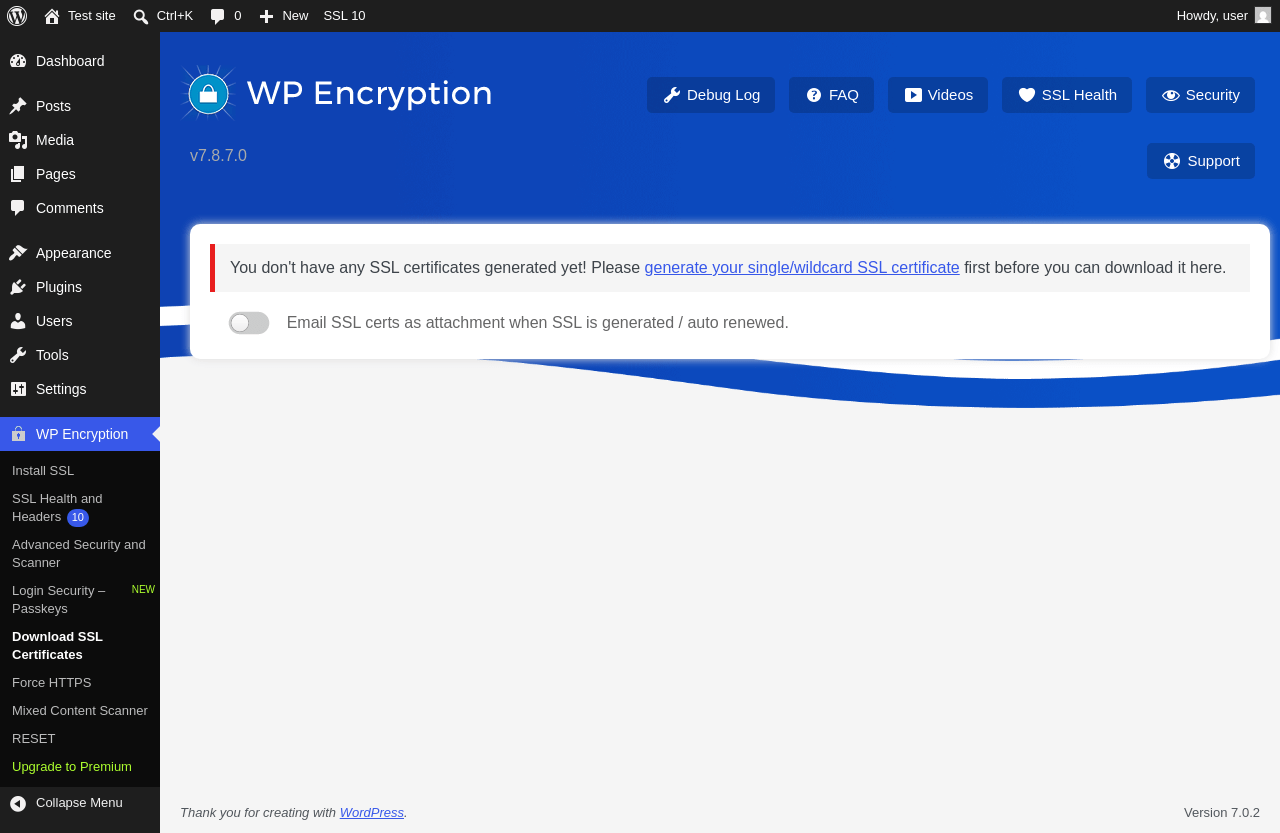Follow the generate SSL certificate link
The image size is (1280, 833).
pyautogui.click(x=802, y=268)
